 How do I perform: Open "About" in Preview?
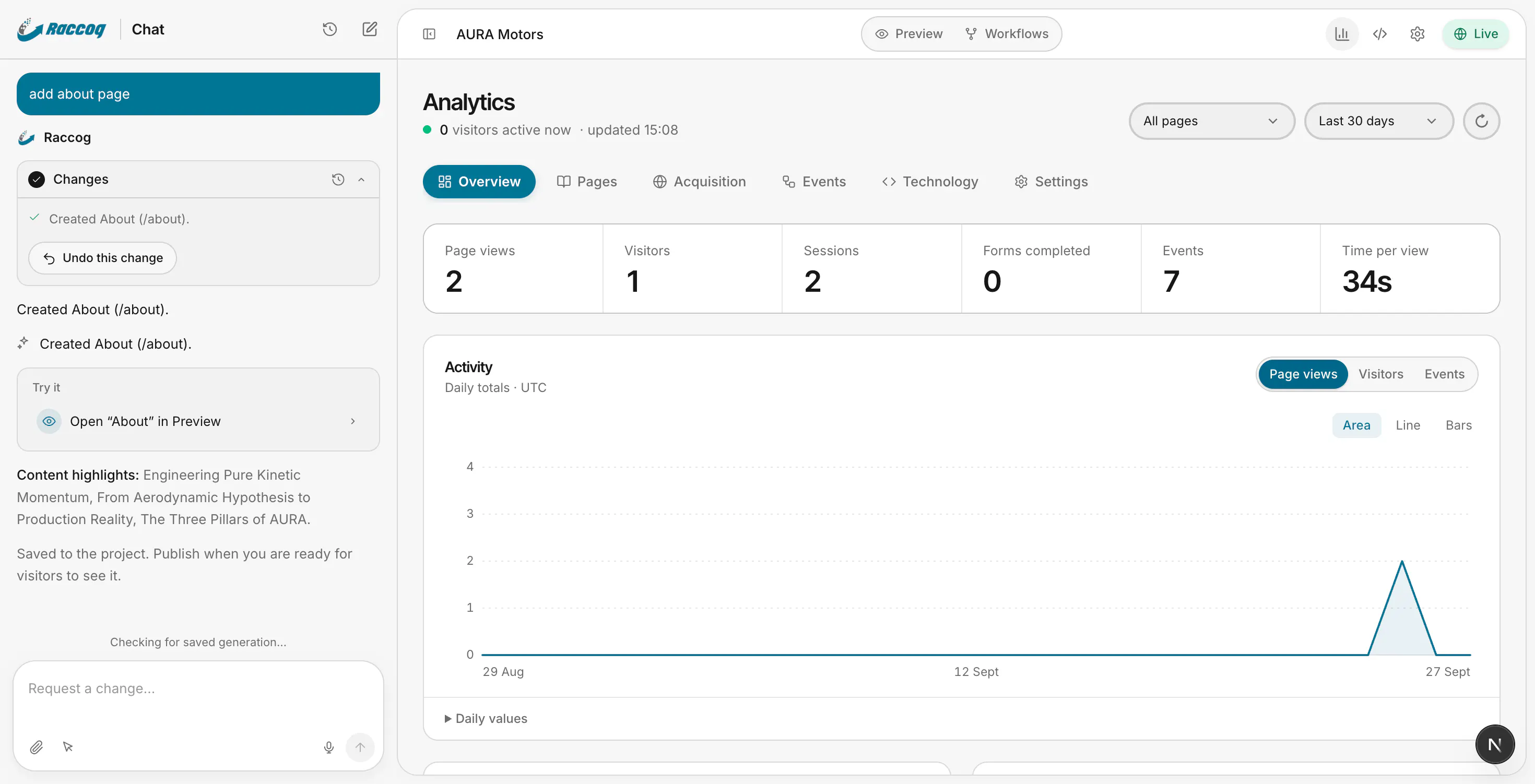coord(198,421)
